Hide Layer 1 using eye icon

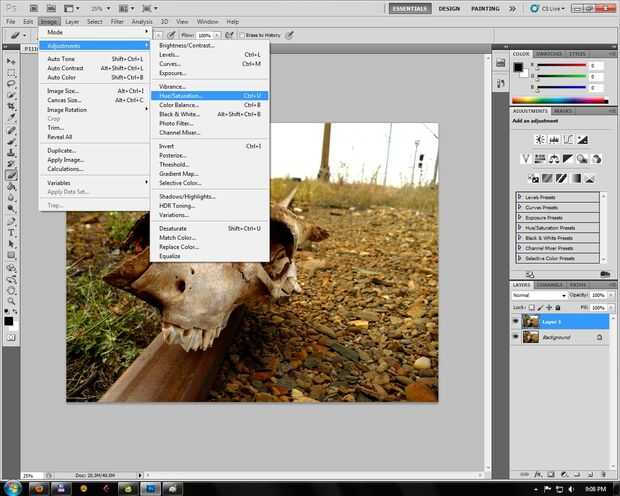pos(516,322)
